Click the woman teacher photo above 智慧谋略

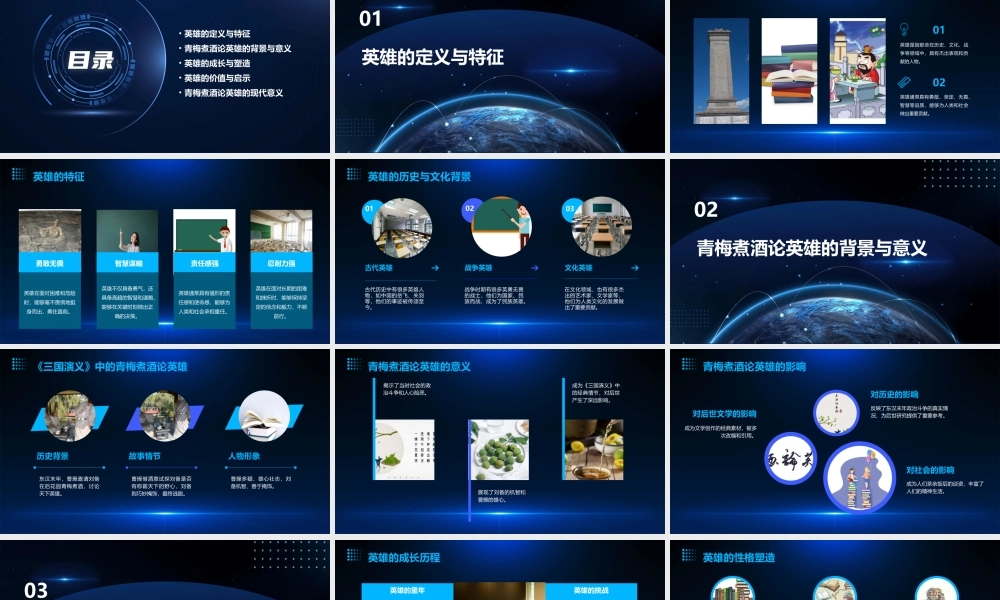pyautogui.click(x=128, y=231)
